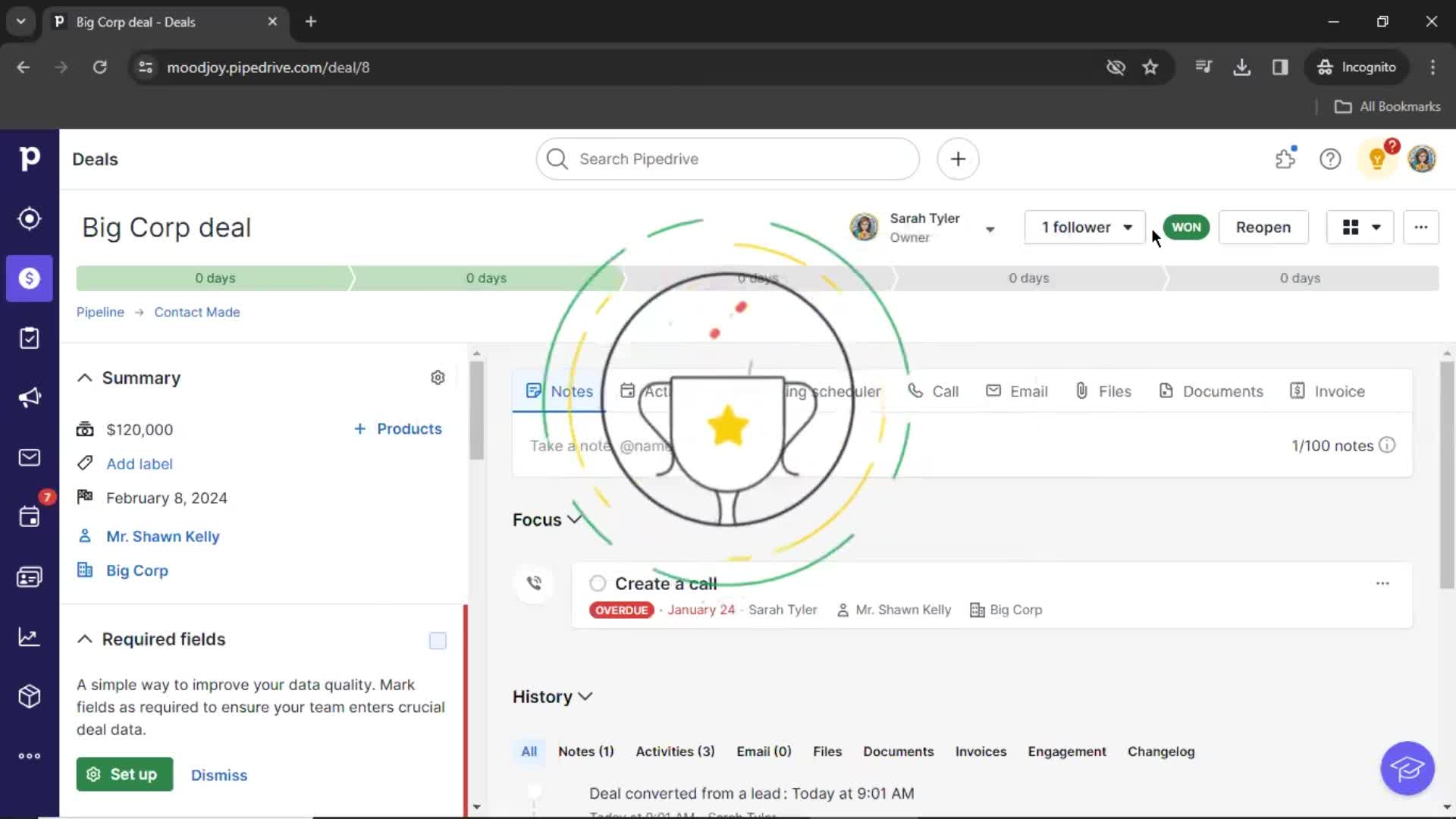Select the Email sidebar icon
1456x819 pixels.
(x=29, y=457)
